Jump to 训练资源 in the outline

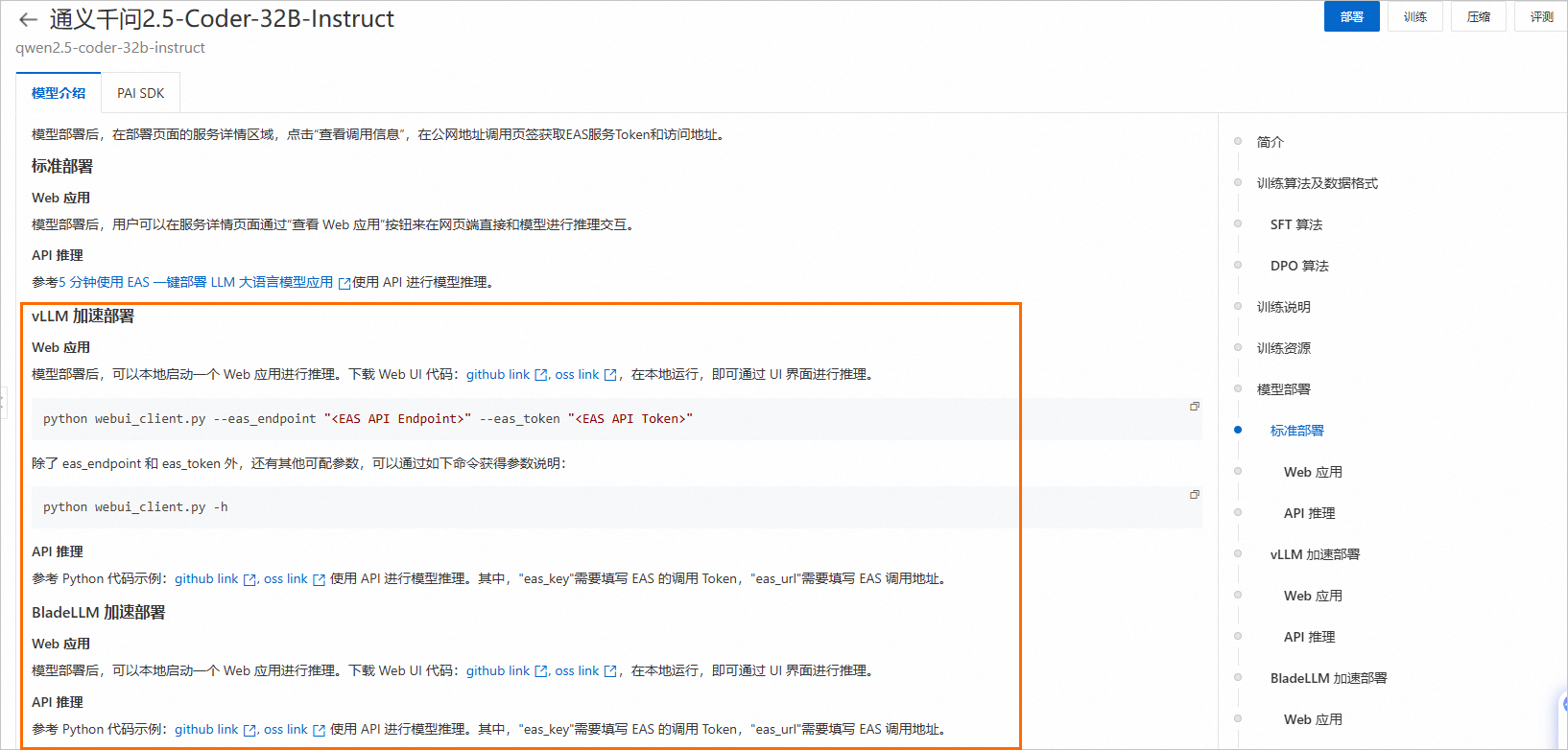point(1283,348)
